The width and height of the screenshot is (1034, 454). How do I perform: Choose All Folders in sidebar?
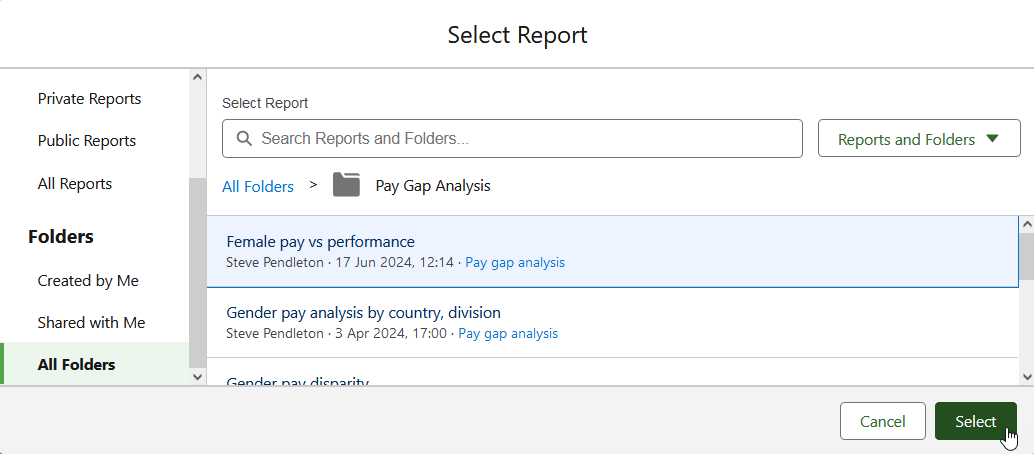[x=76, y=365]
